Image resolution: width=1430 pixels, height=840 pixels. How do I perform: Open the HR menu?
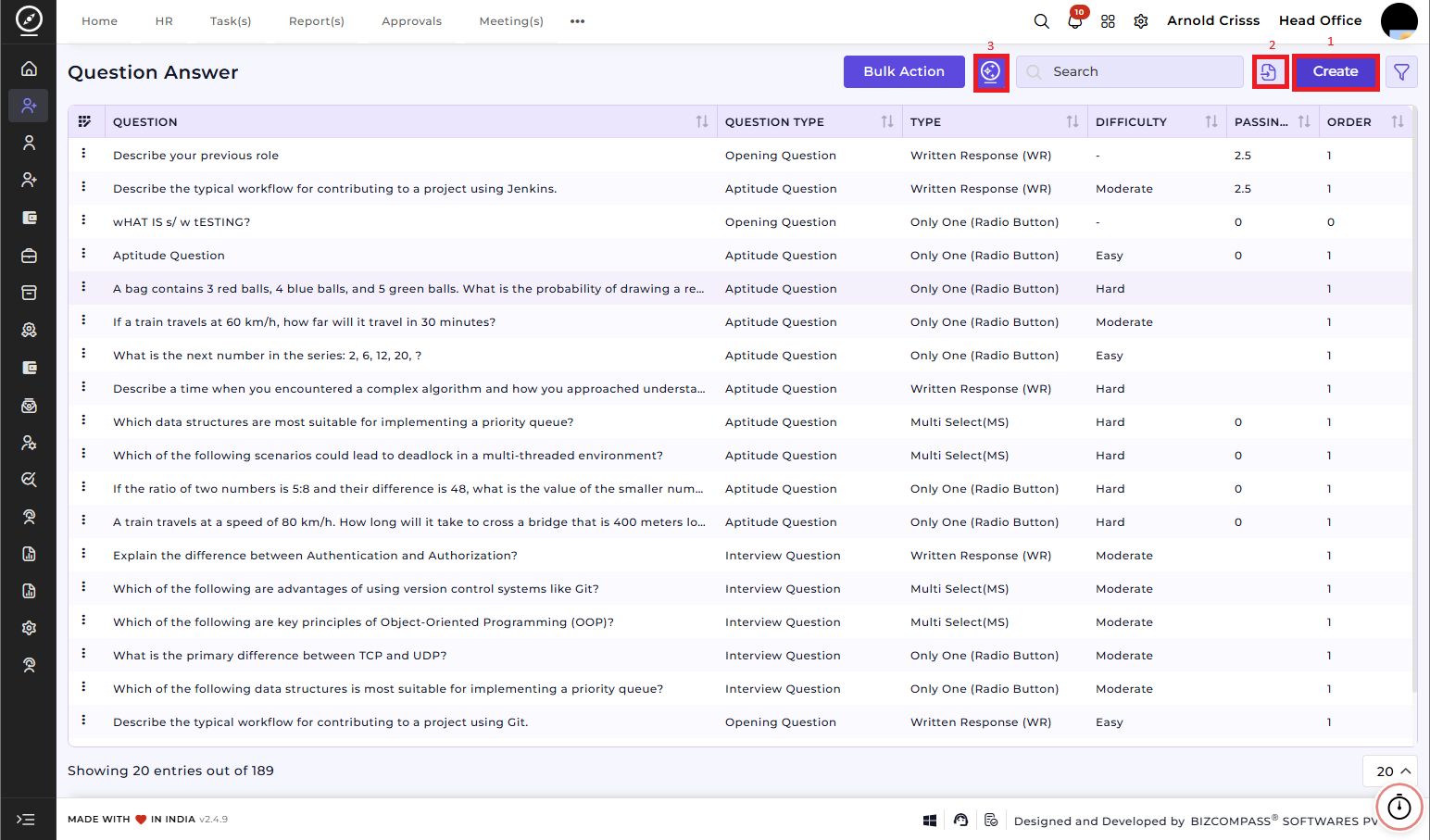tap(164, 21)
